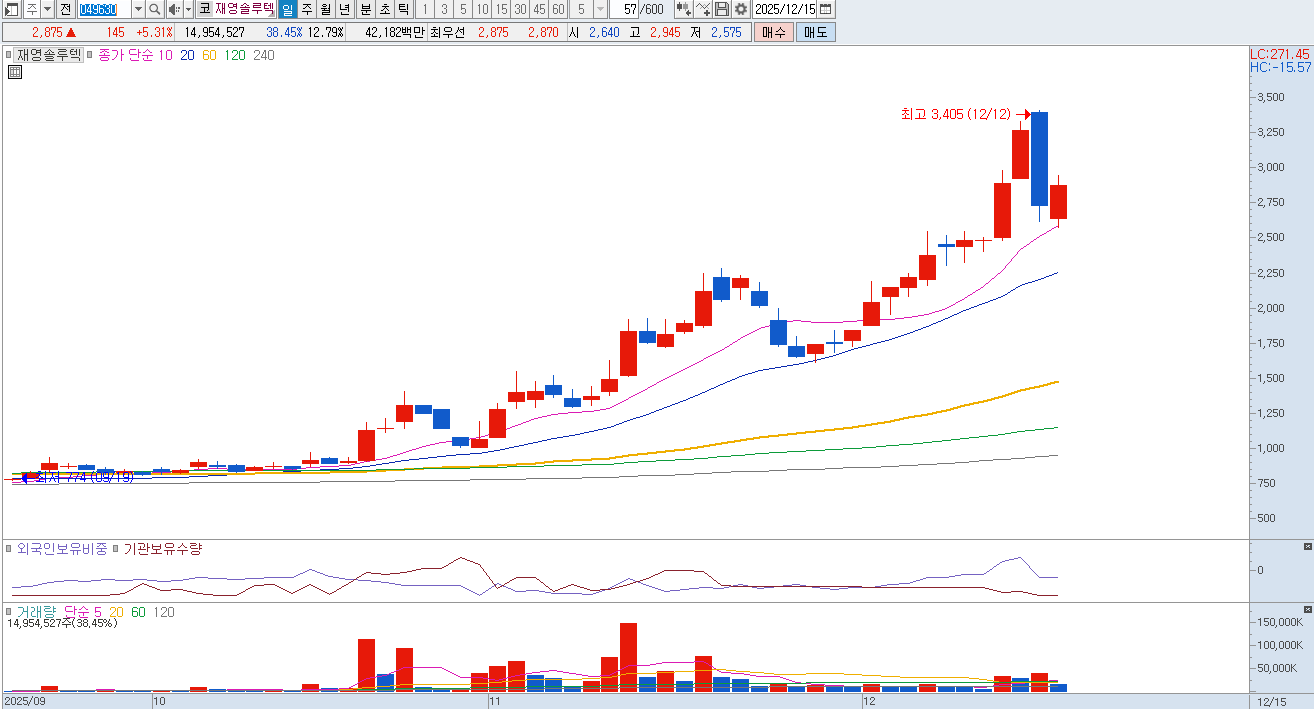This screenshot has height=709, width=1314.
Task: Open the dropdown arrow beside 주 at top-left
Action: point(47,9)
